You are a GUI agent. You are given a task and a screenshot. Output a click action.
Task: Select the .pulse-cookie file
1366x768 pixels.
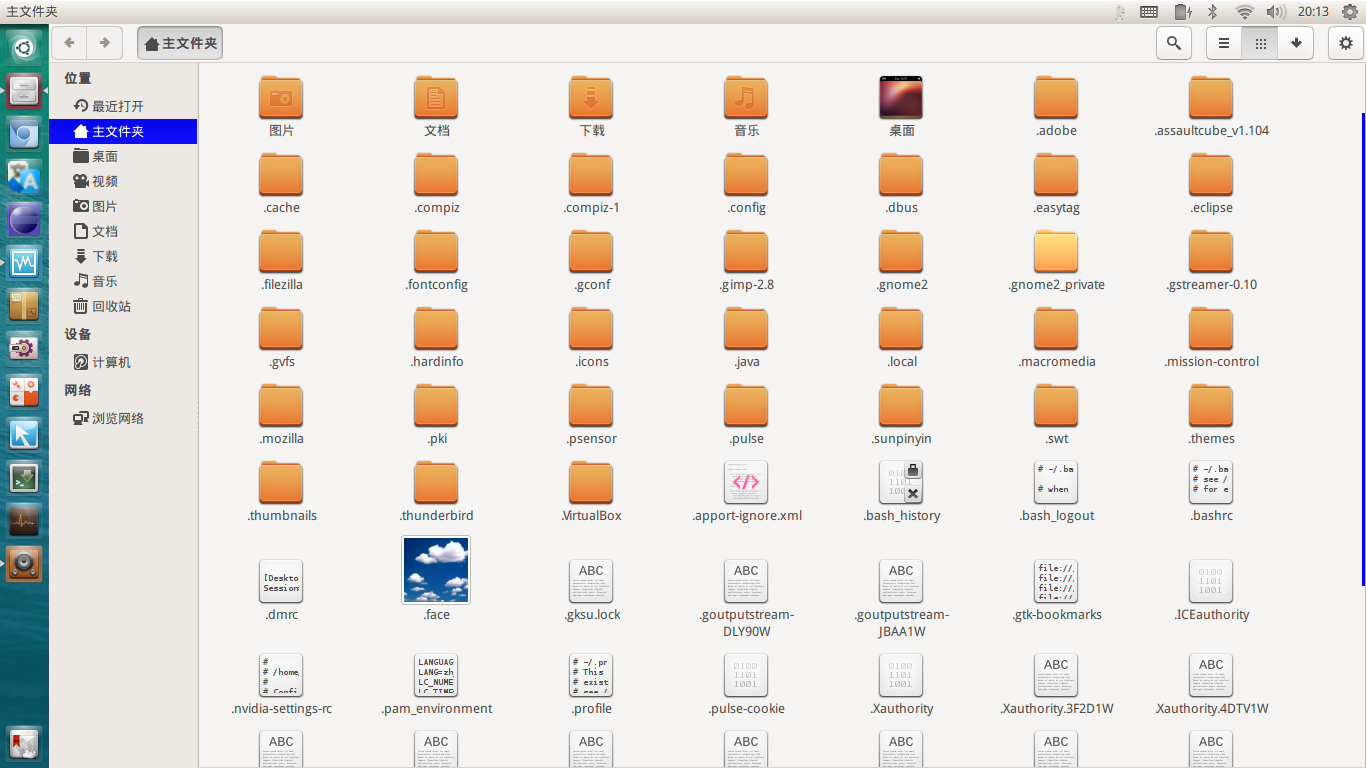pyautogui.click(x=746, y=676)
